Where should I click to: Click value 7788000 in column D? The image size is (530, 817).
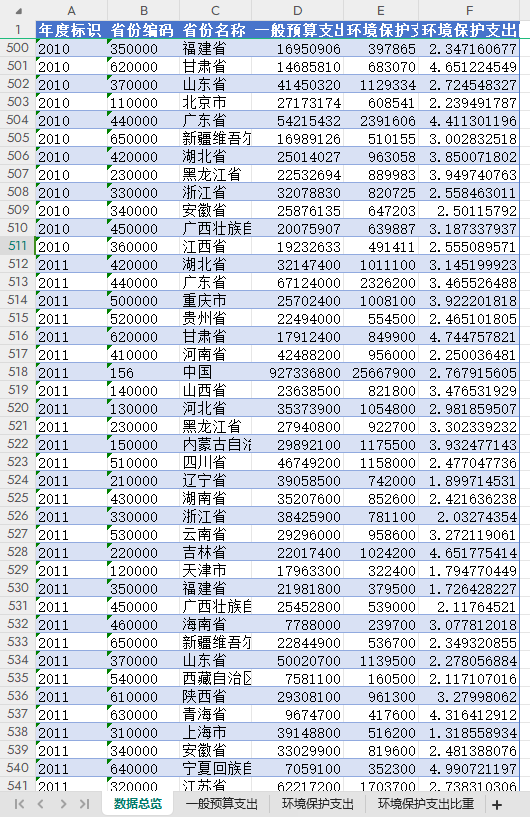coord(298,624)
